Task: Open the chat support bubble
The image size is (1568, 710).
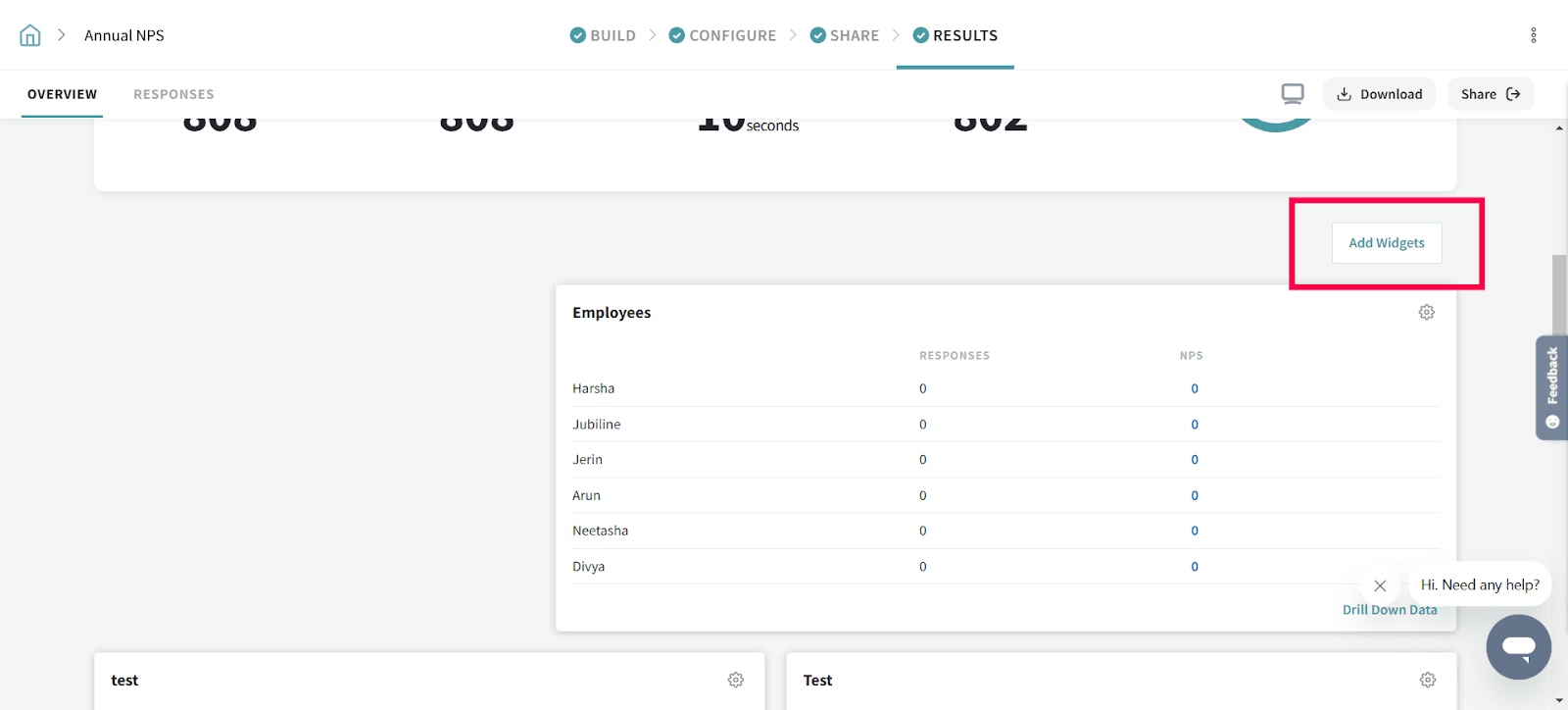Action: pyautogui.click(x=1518, y=647)
